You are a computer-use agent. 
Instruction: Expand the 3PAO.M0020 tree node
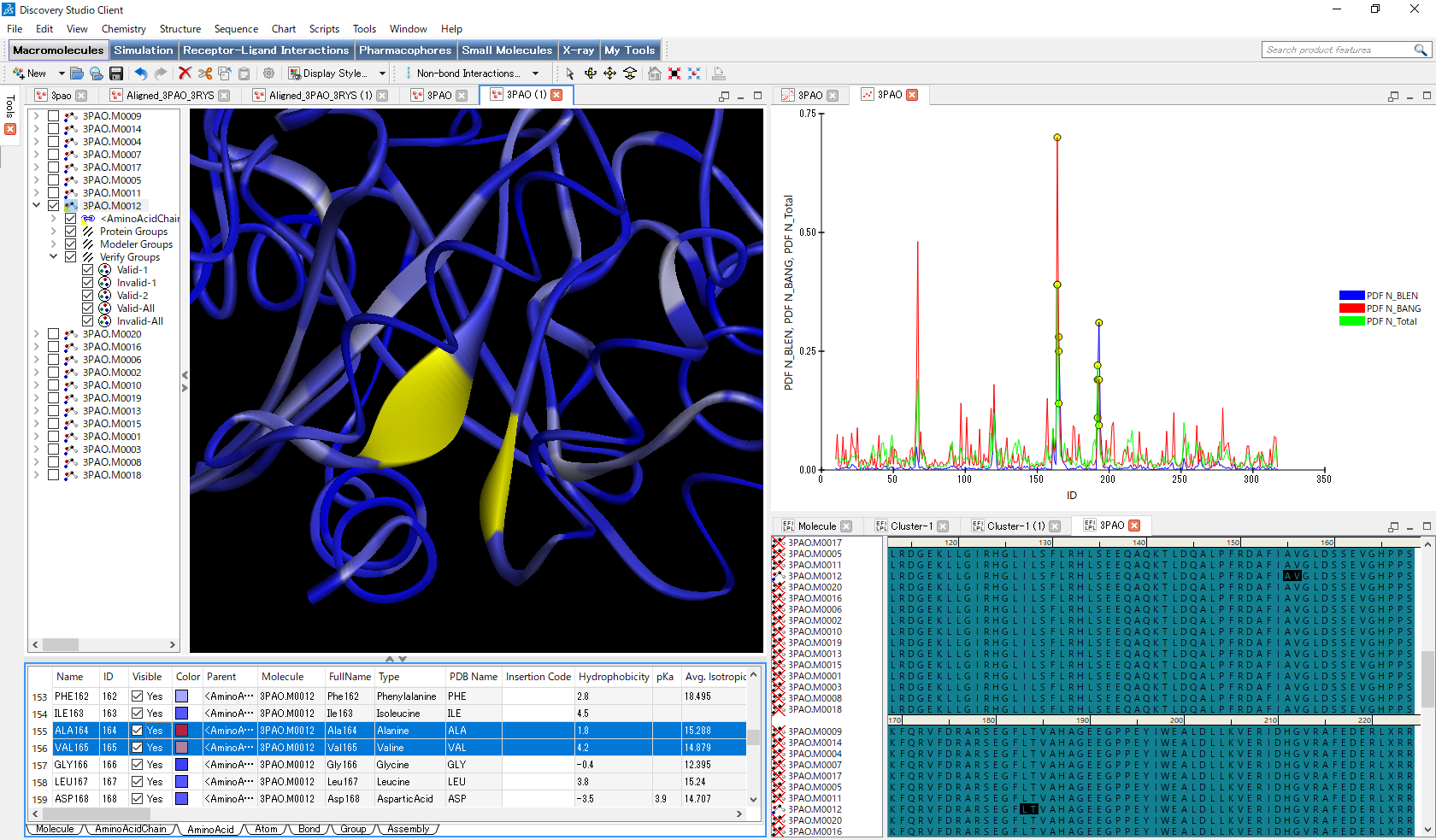pyautogui.click(x=36, y=334)
